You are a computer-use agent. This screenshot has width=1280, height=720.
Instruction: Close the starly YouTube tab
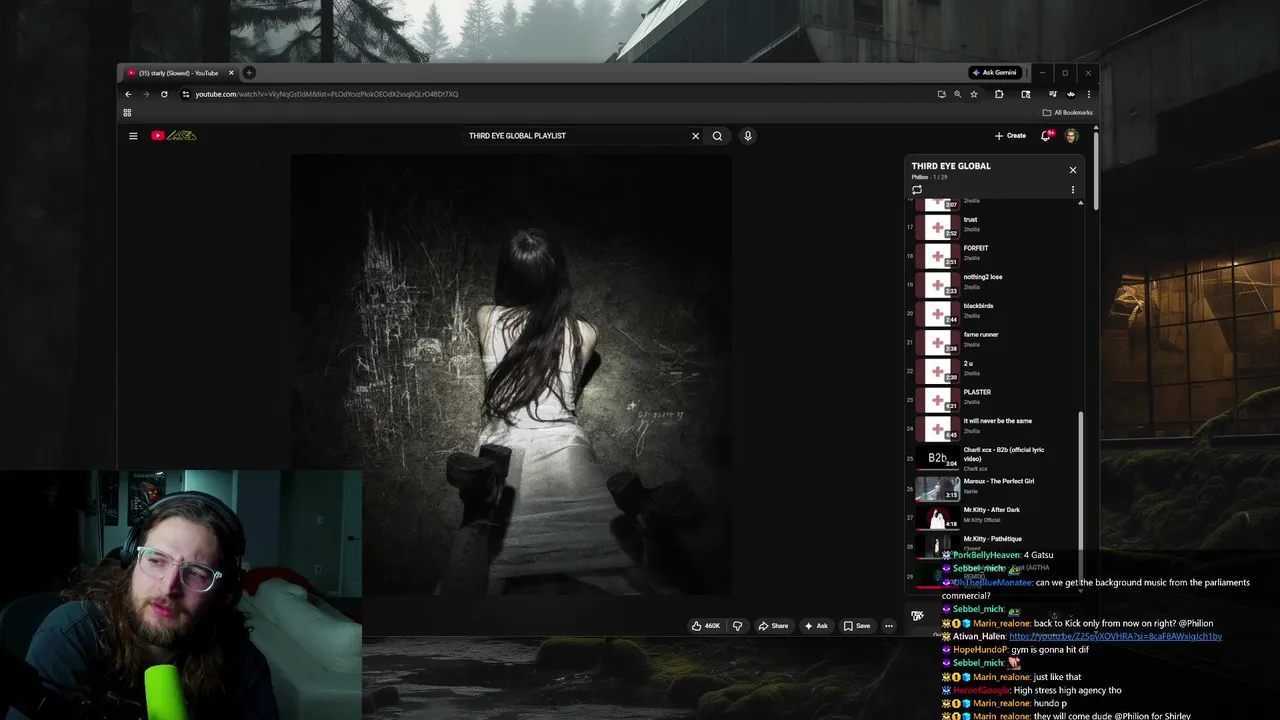click(x=231, y=73)
